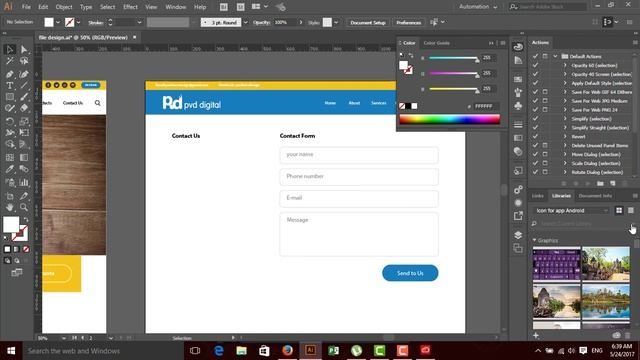Open the Icon for app Android library dropdown
This screenshot has height=360, width=640.
[571, 210]
